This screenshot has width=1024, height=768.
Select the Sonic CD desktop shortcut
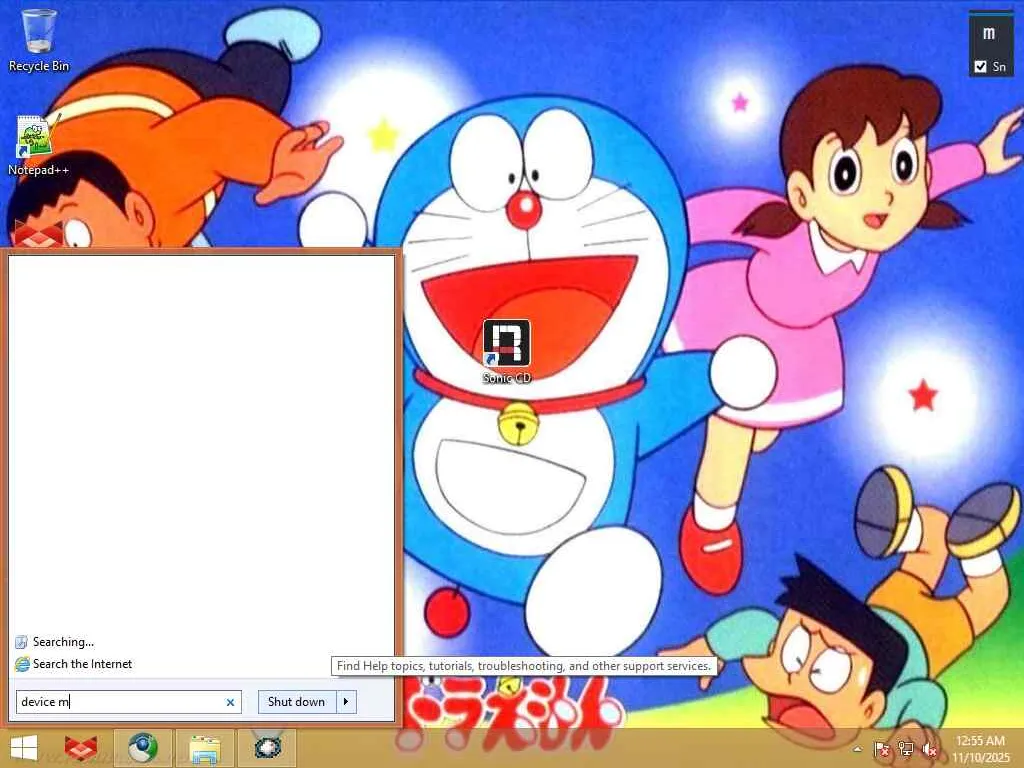[507, 351]
